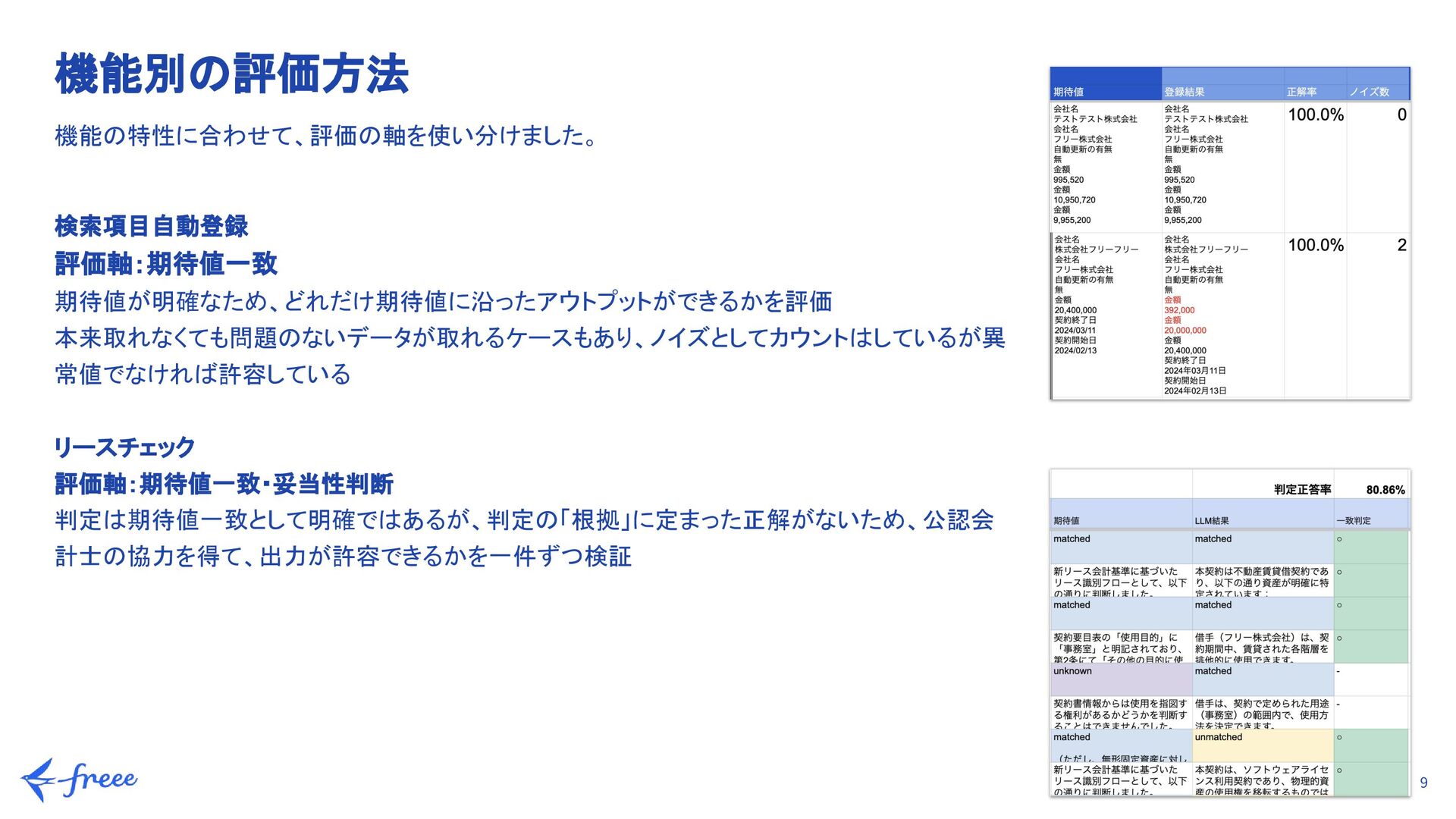Click the 登録結果 column header
This screenshot has height=819, width=1456.
pyautogui.click(x=1184, y=92)
